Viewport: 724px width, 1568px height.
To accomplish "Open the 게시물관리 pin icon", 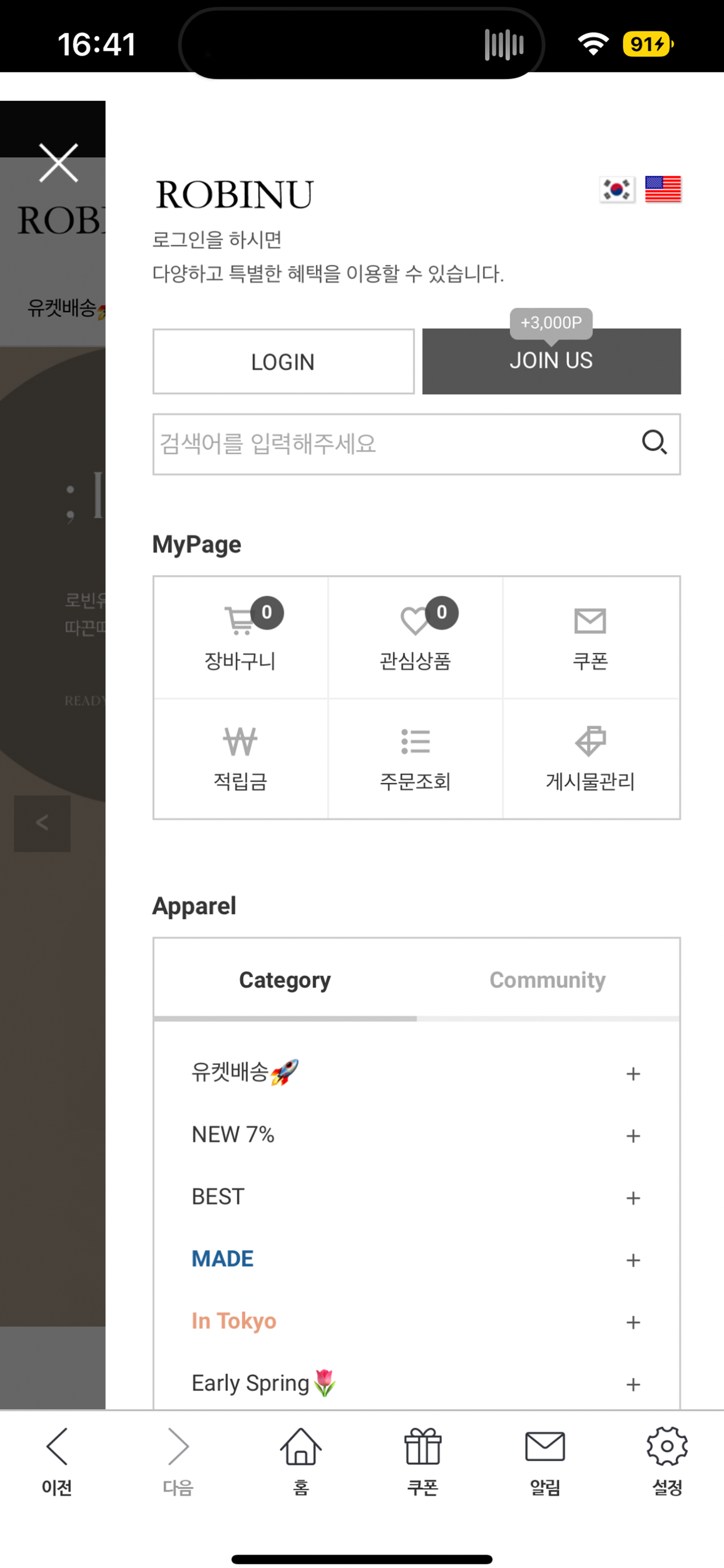I will [x=590, y=741].
